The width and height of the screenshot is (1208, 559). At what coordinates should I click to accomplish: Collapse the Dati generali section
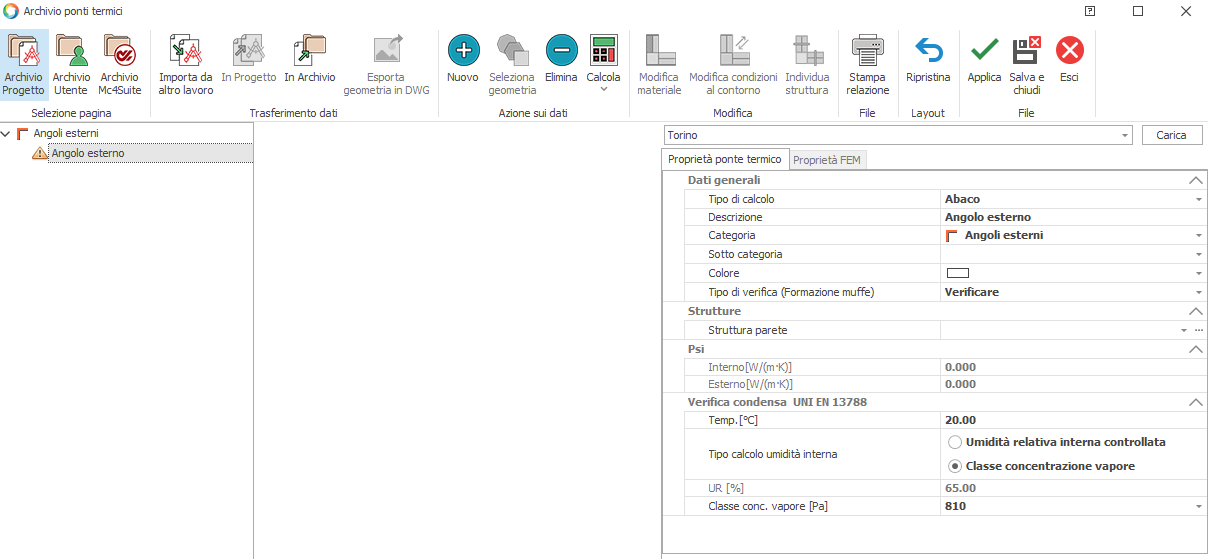1194,180
